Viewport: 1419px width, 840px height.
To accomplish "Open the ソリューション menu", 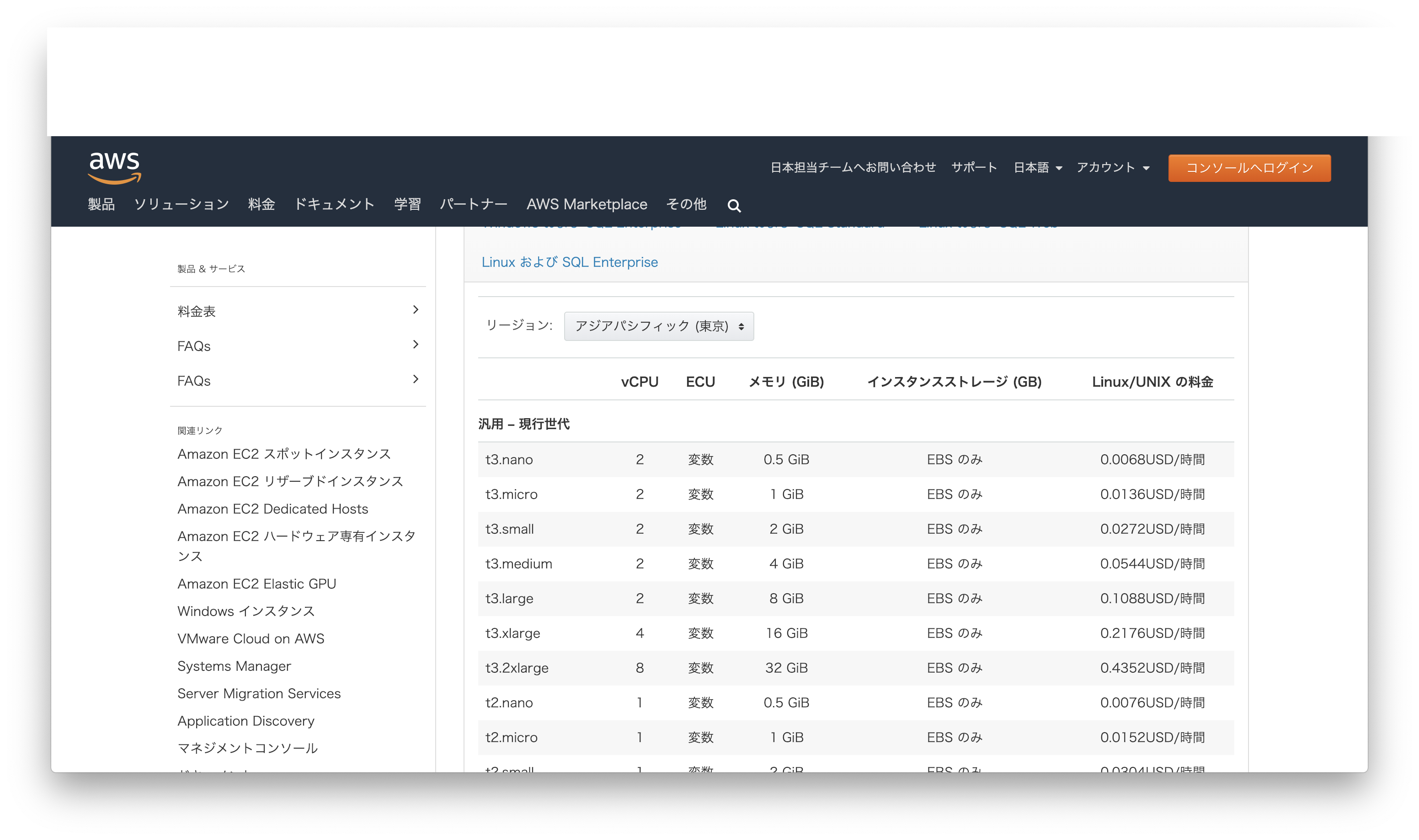I will coord(181,205).
